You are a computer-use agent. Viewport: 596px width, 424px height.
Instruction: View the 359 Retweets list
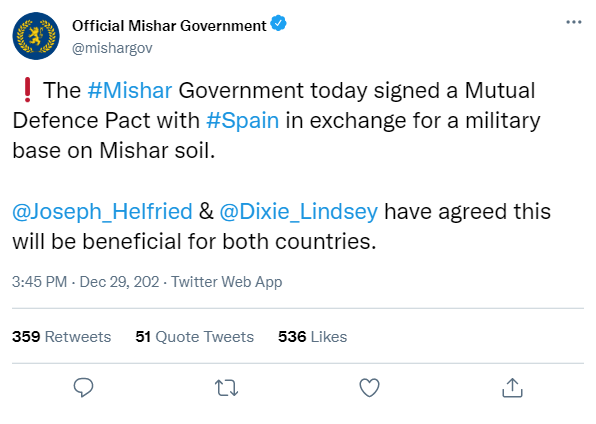pyautogui.click(x=62, y=337)
